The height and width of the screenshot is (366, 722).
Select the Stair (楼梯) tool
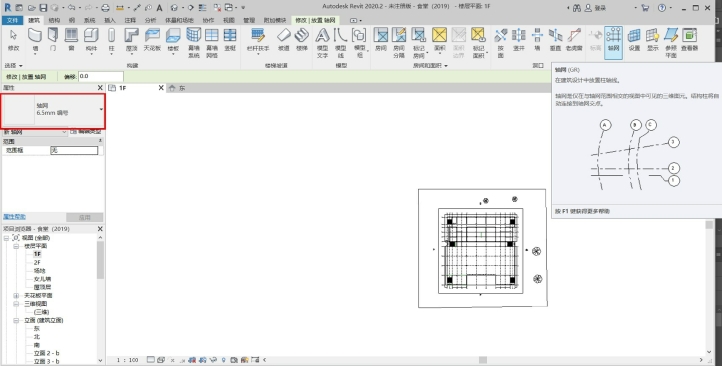(302, 40)
